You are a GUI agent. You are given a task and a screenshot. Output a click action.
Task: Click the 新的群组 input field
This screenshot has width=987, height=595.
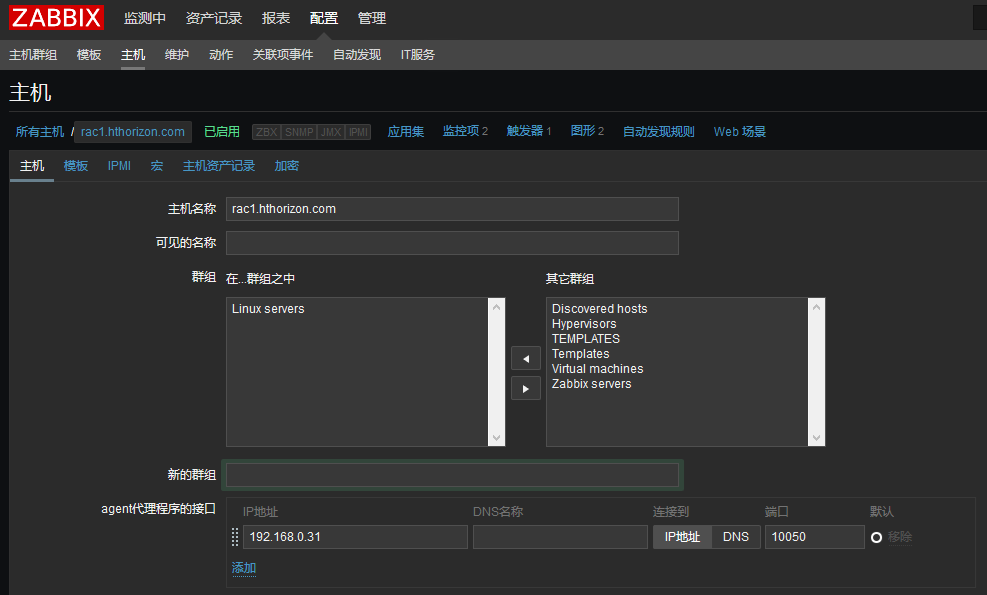point(452,475)
